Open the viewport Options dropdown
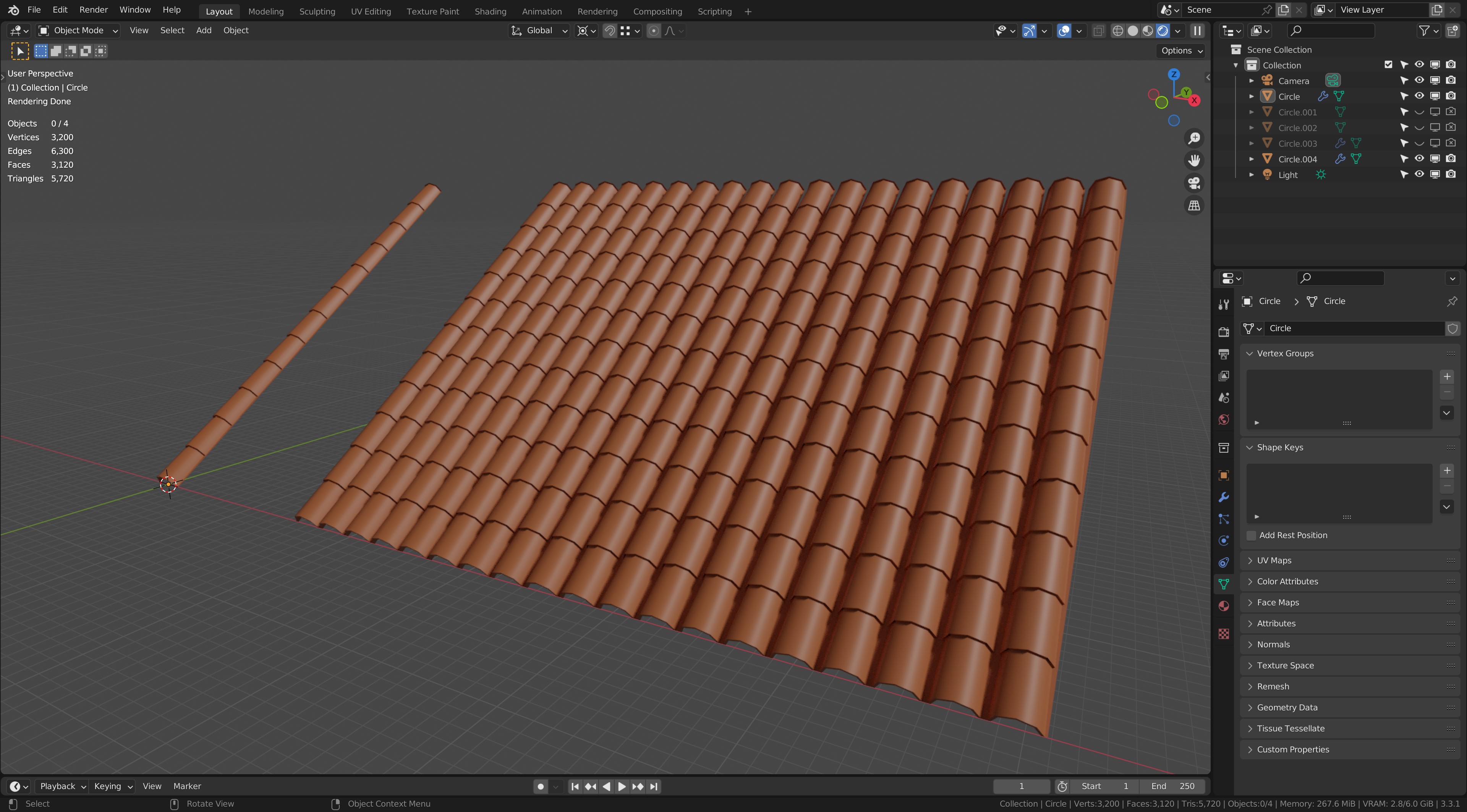 tap(1181, 51)
